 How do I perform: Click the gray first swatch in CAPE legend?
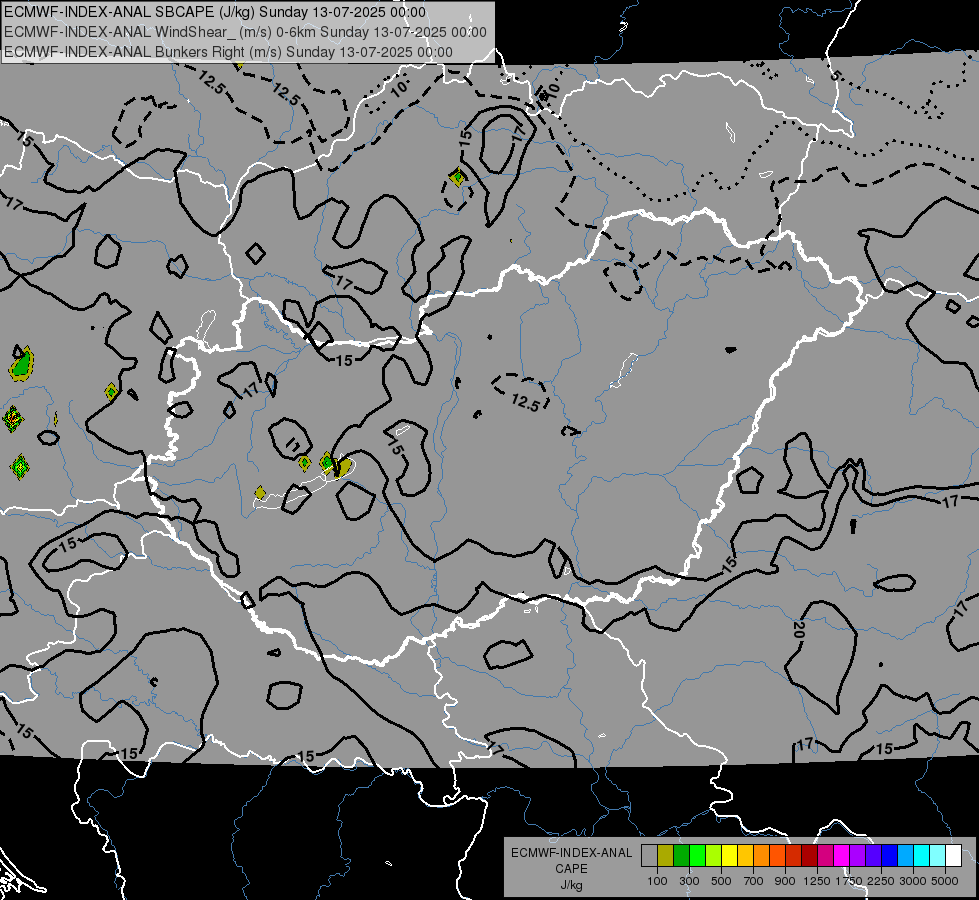pyautogui.click(x=649, y=856)
